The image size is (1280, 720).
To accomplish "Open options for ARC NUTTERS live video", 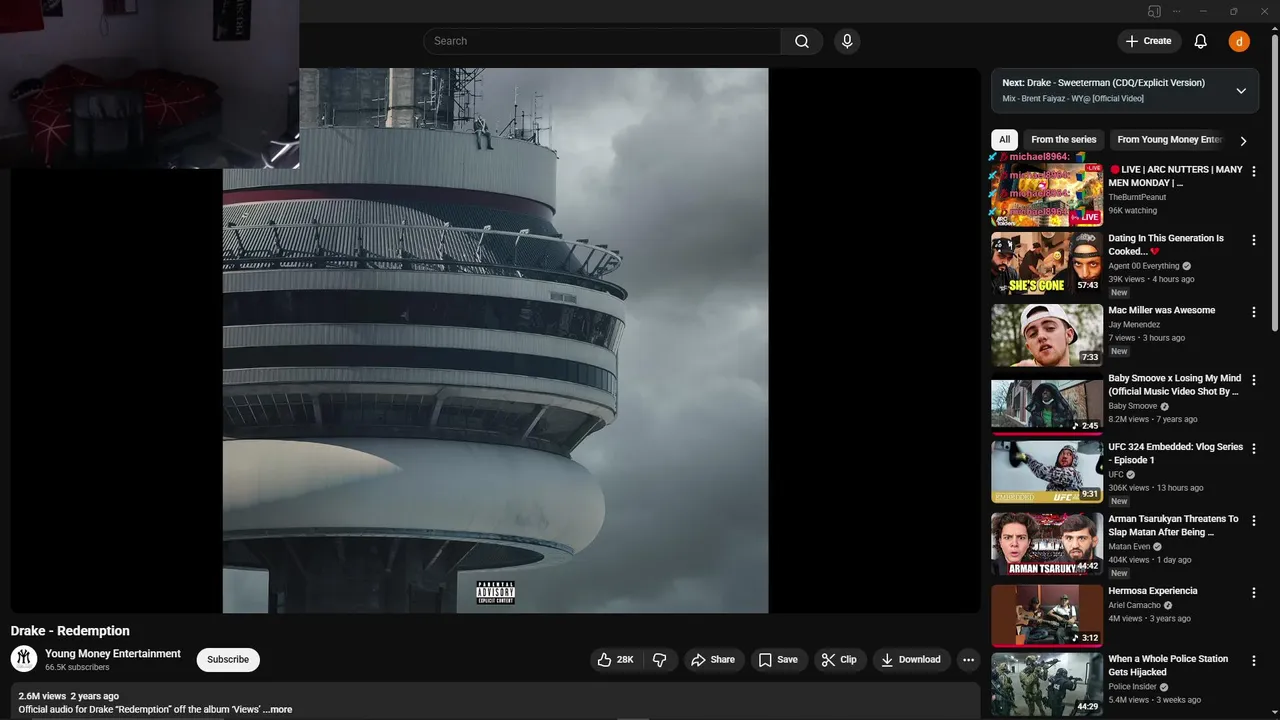I will click(x=1254, y=171).
